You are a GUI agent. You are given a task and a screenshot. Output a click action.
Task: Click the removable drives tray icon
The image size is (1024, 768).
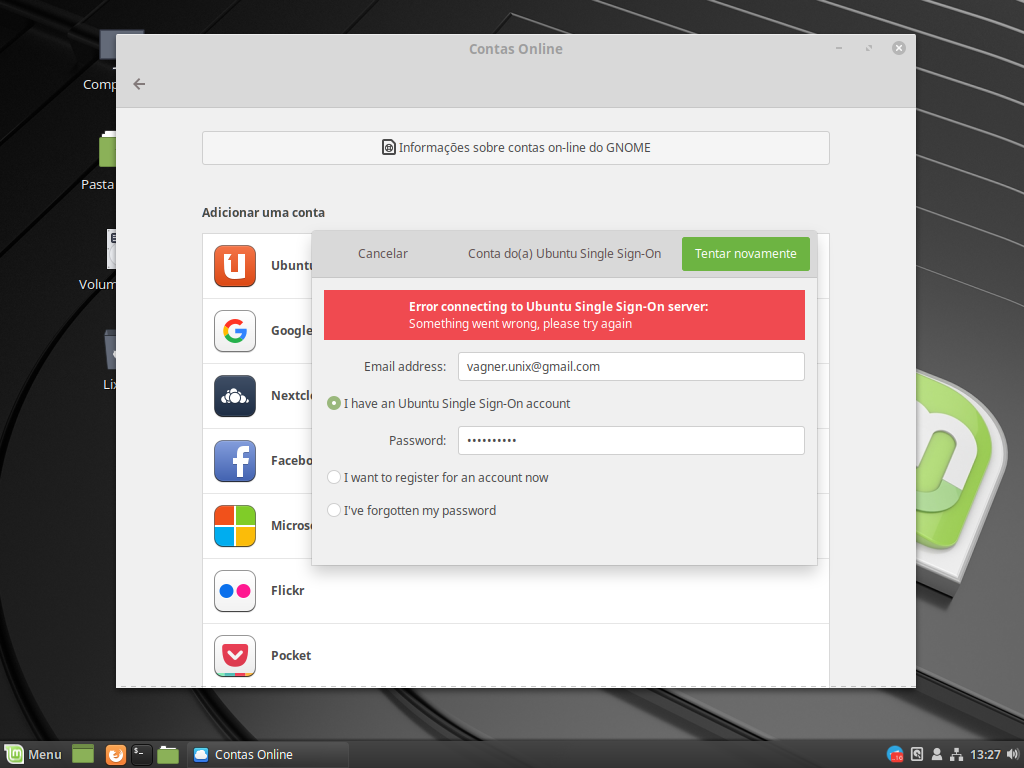(x=917, y=754)
